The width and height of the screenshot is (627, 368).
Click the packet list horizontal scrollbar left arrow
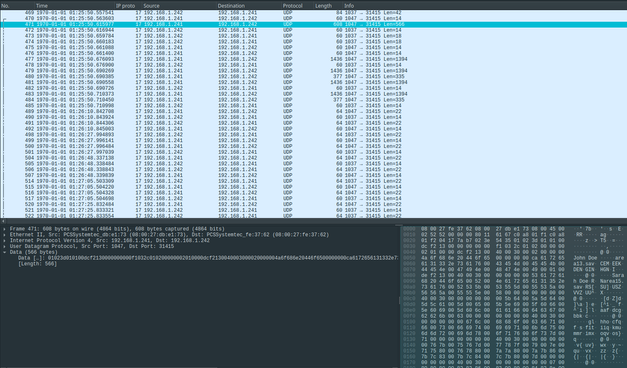[3, 221]
